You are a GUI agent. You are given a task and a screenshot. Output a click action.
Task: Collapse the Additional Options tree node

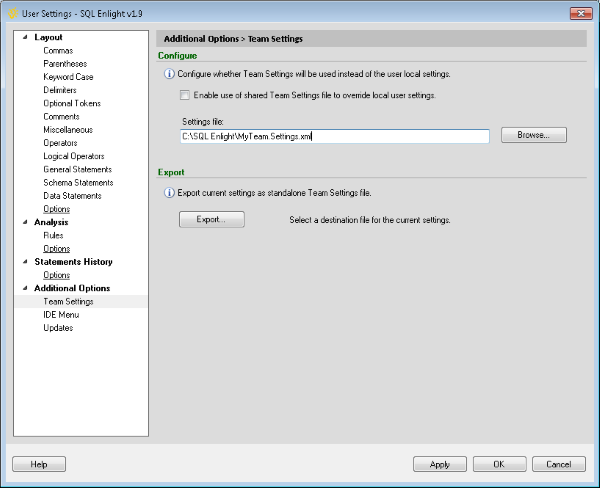click(25, 288)
